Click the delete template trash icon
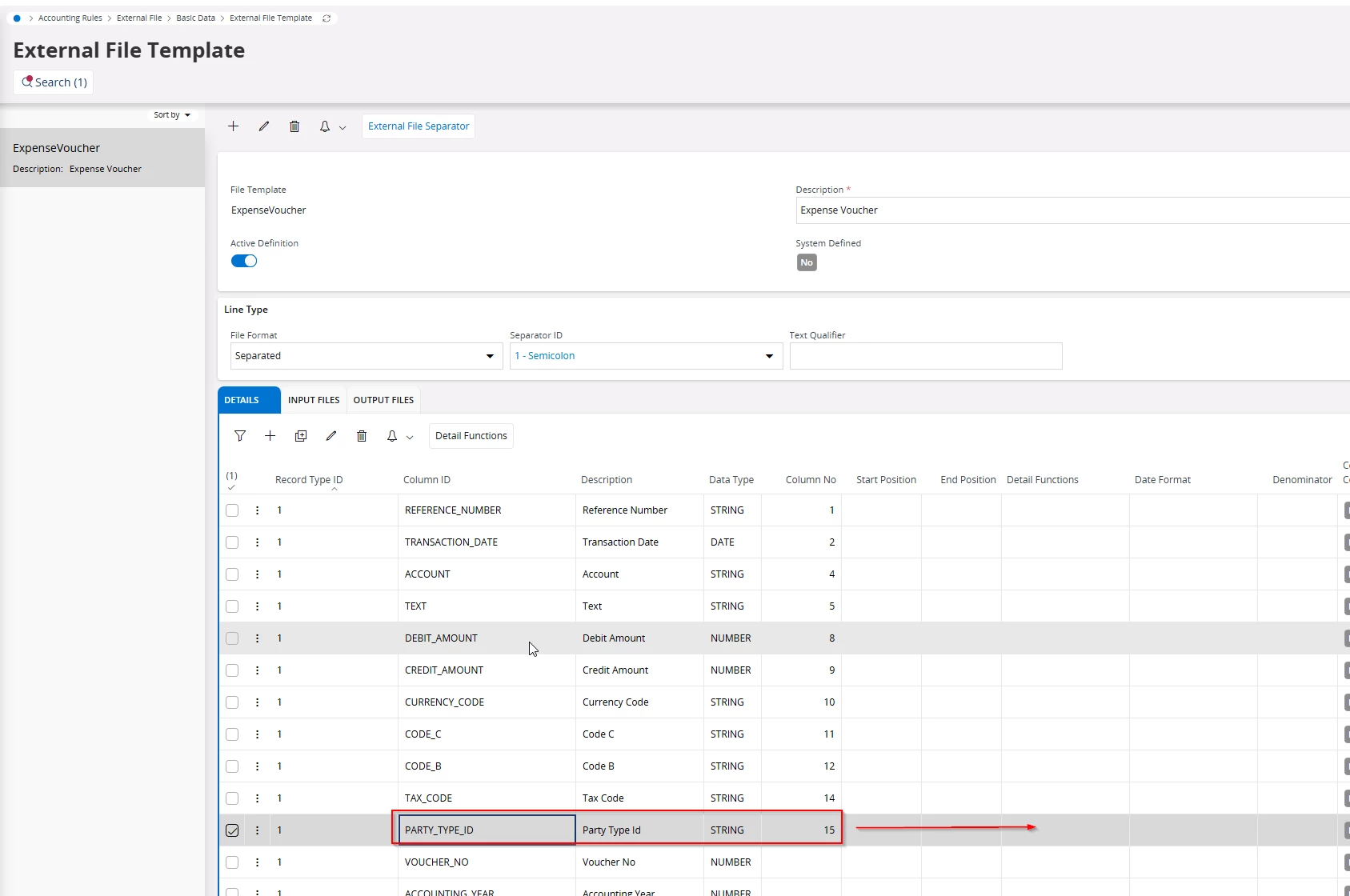This screenshot has height=896, width=1350. click(294, 126)
